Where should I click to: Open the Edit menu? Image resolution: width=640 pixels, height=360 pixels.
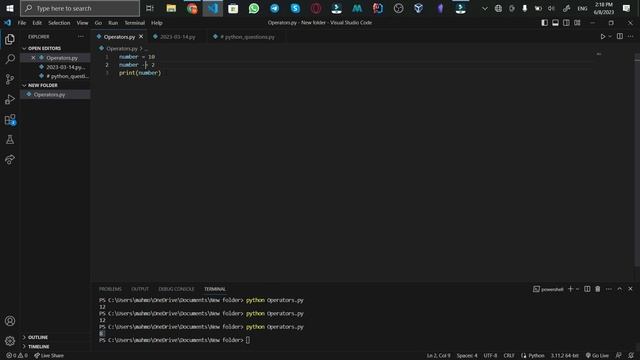click(x=37, y=23)
